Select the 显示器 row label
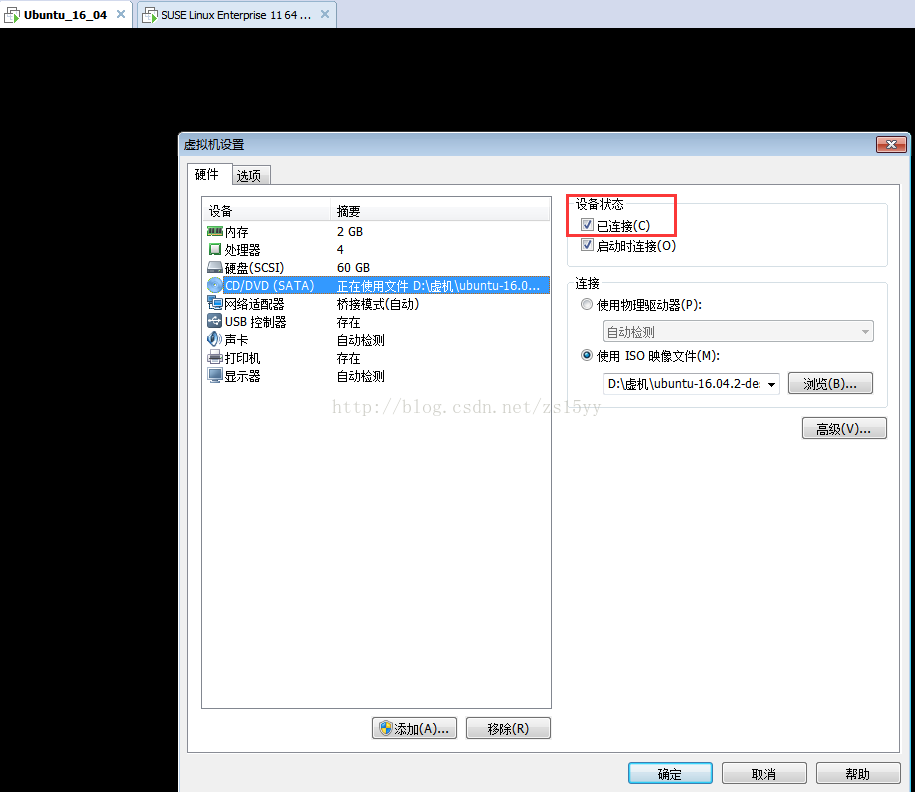The width and height of the screenshot is (915, 792). coord(243,376)
